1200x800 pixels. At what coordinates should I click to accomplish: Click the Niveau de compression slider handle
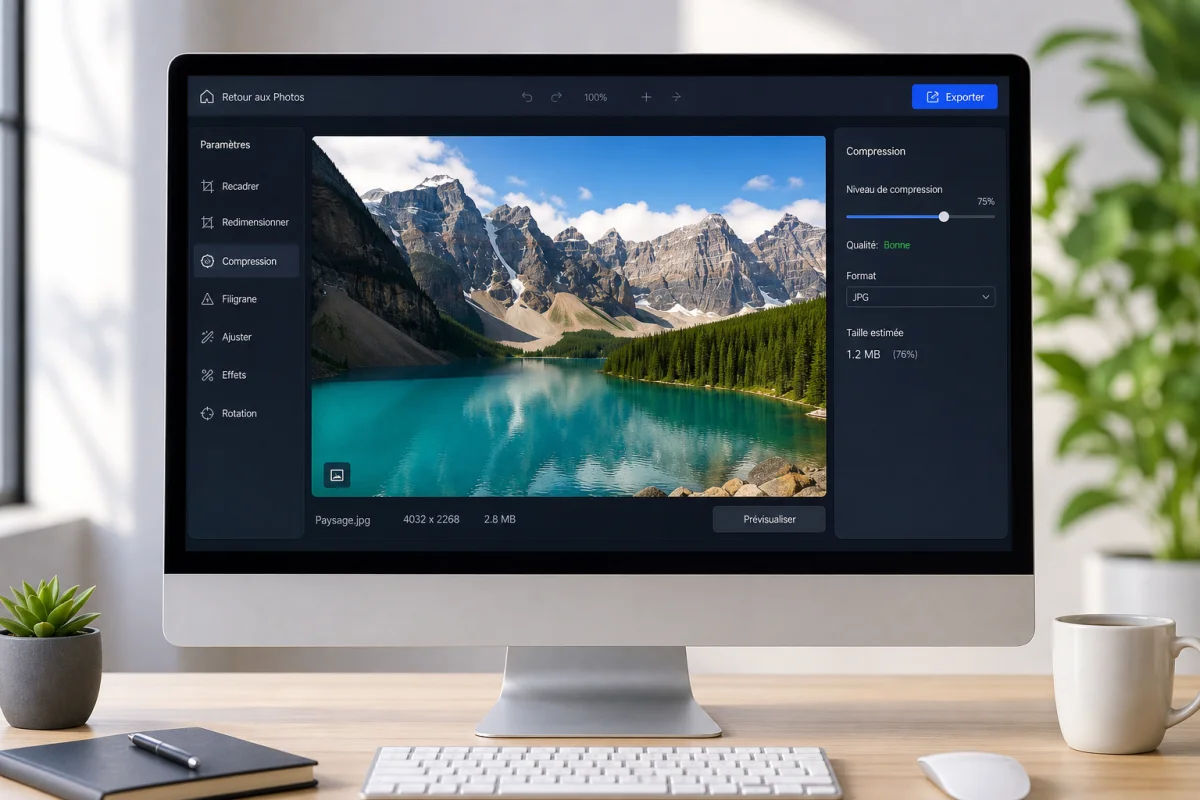tap(943, 216)
